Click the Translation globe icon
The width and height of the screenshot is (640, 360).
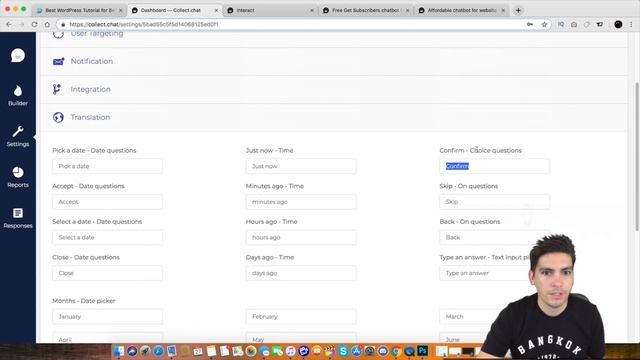(x=58, y=117)
